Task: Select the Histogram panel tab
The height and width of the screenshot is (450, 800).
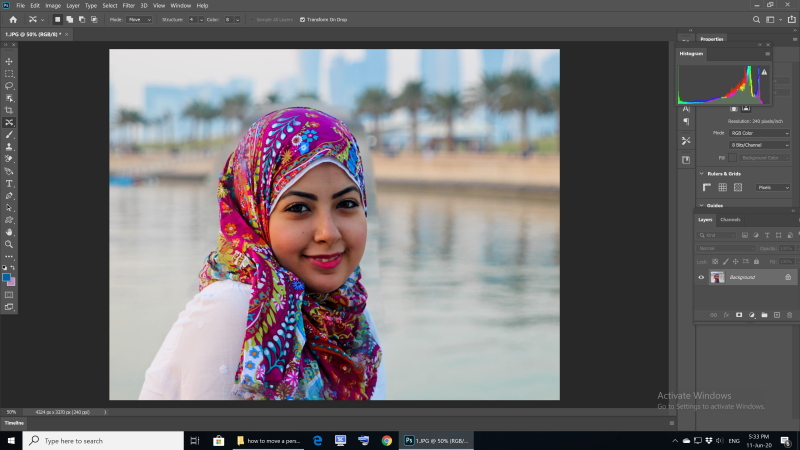Action: (x=691, y=54)
